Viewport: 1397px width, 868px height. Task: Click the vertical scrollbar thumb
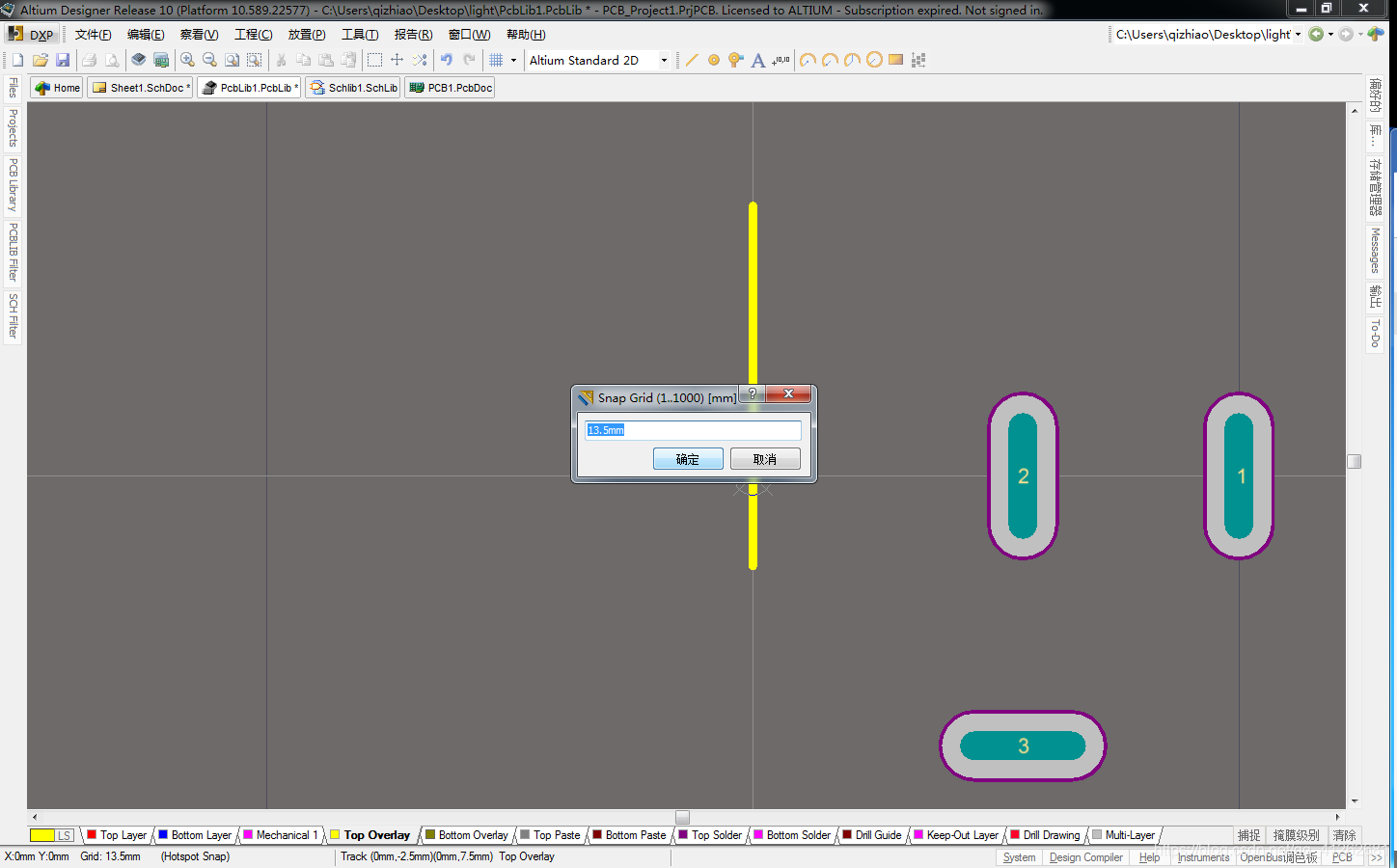click(x=1355, y=461)
